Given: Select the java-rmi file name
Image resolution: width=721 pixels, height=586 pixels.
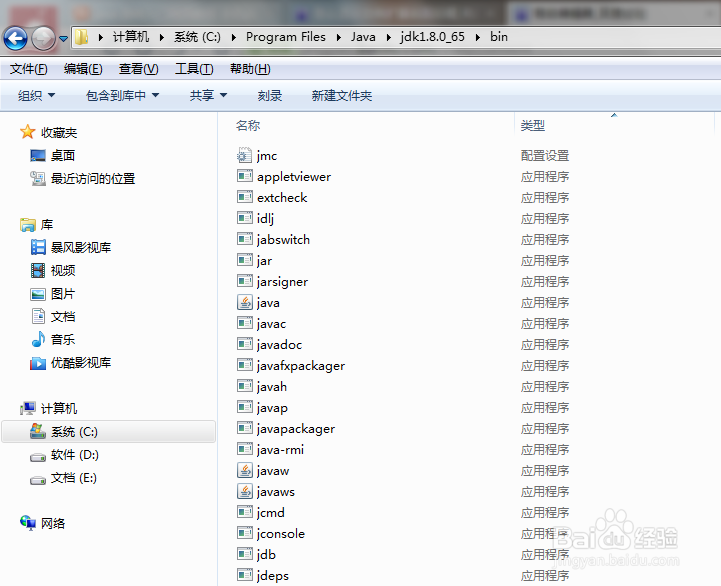Looking at the screenshot, I should tap(280, 450).
